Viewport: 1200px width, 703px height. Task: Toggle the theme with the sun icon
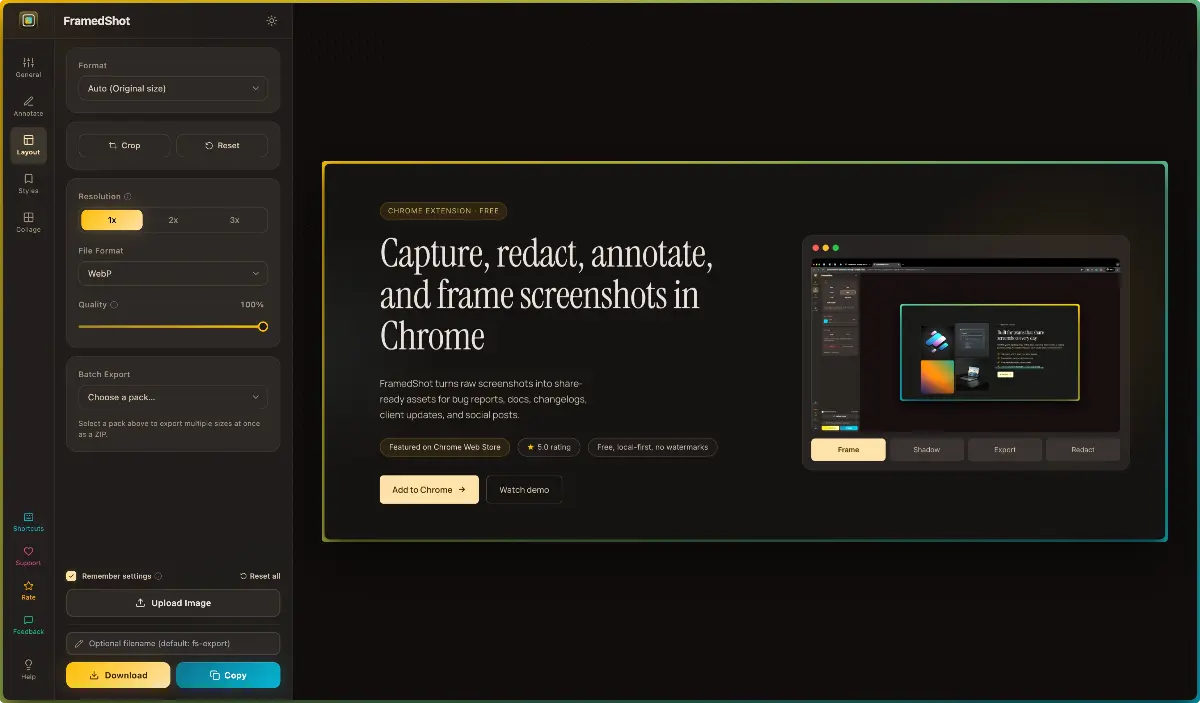271,20
